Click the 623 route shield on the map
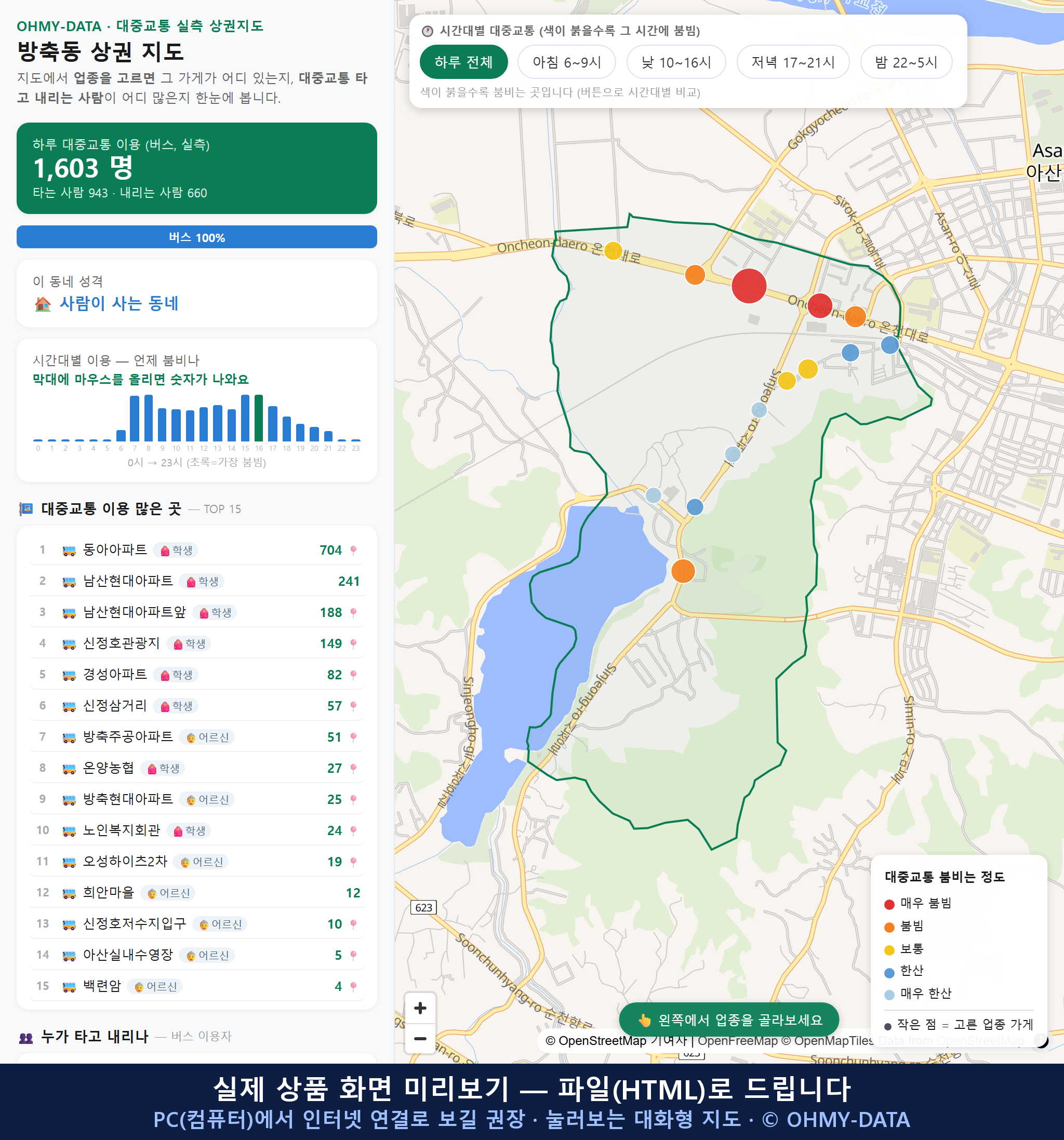This screenshot has height=1140, width=1064. coord(423,907)
